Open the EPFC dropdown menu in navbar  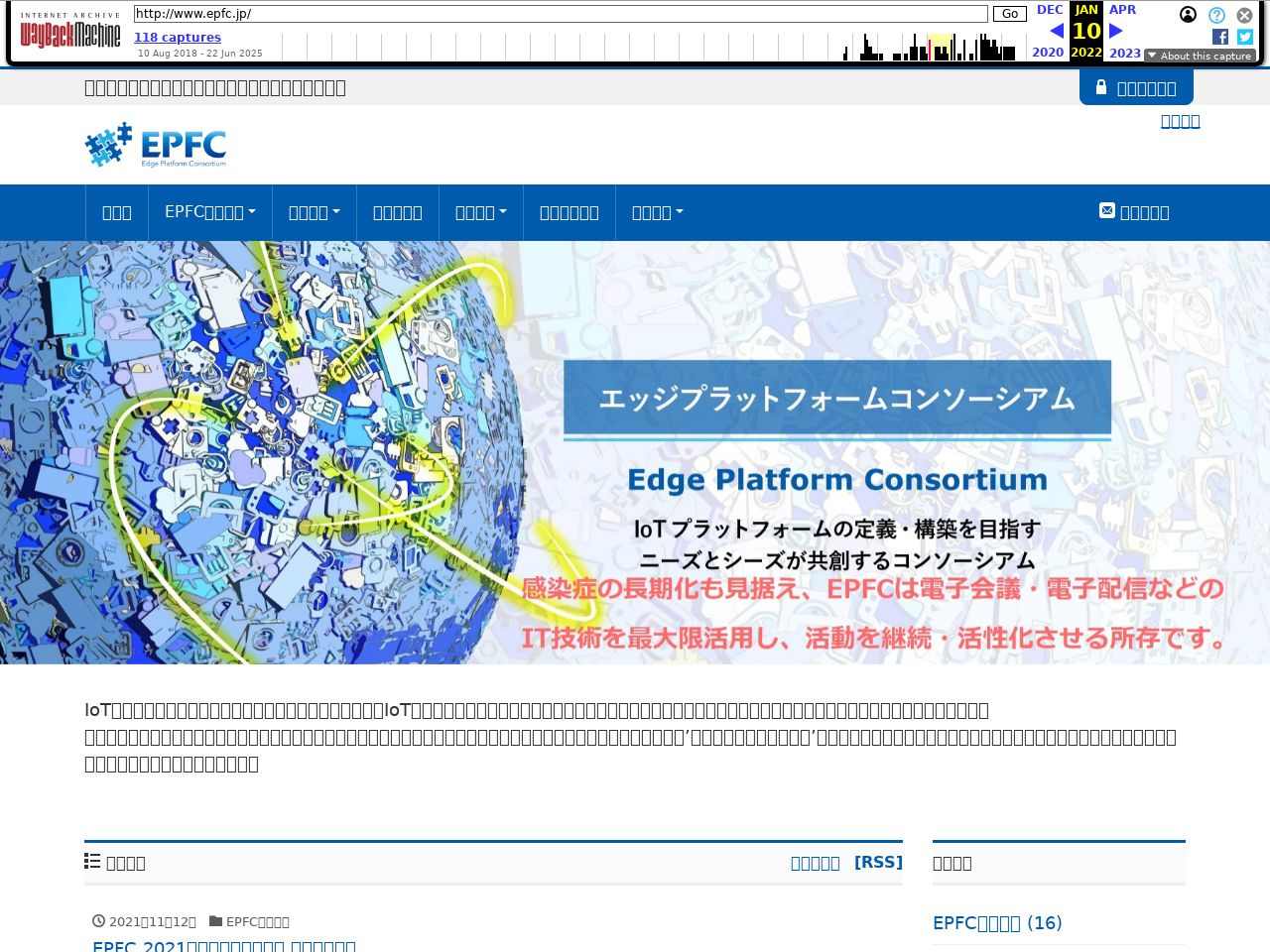(x=209, y=212)
